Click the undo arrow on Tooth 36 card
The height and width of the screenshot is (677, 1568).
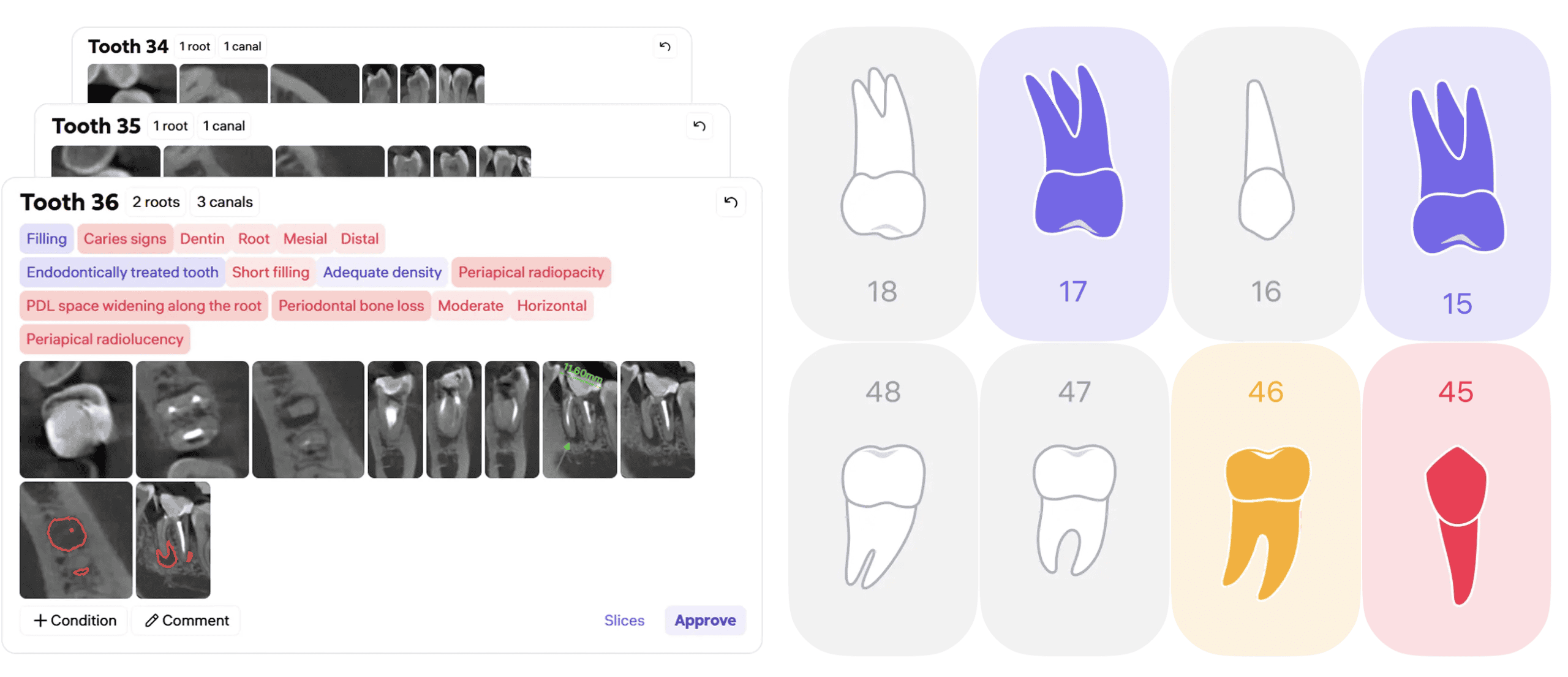[x=730, y=202]
